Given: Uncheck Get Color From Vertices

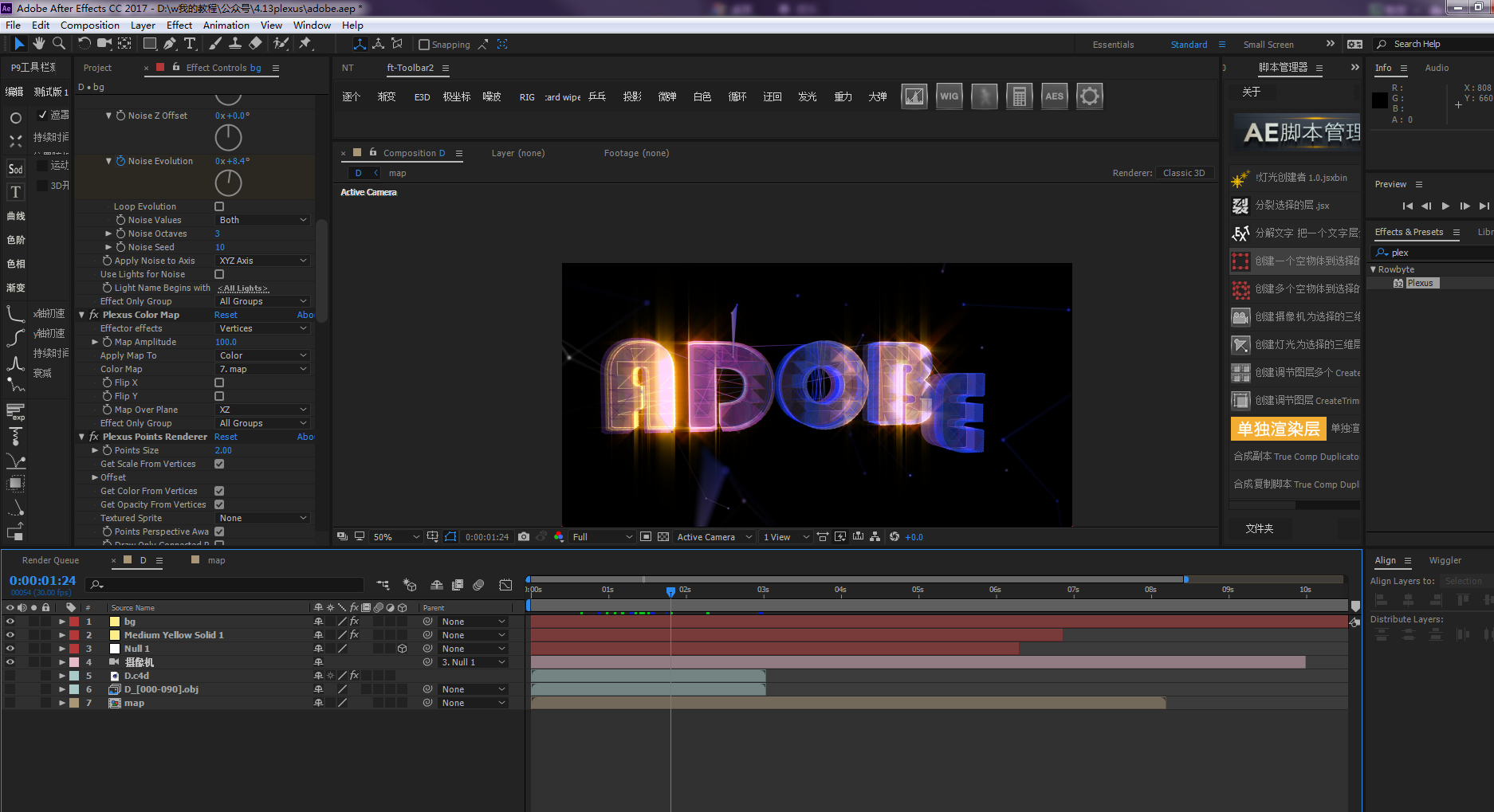Looking at the screenshot, I should (x=219, y=491).
